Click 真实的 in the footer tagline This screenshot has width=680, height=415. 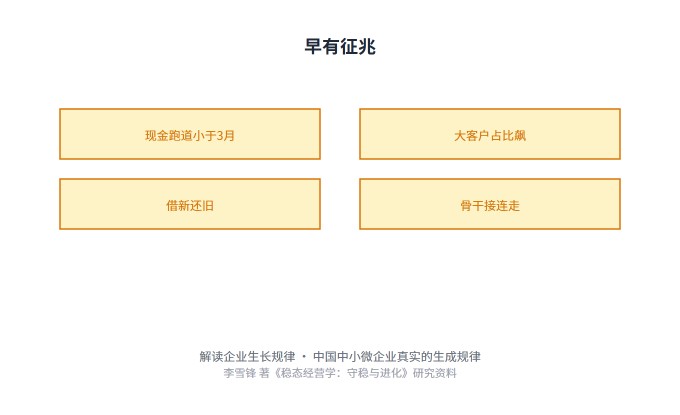[x=415, y=356]
